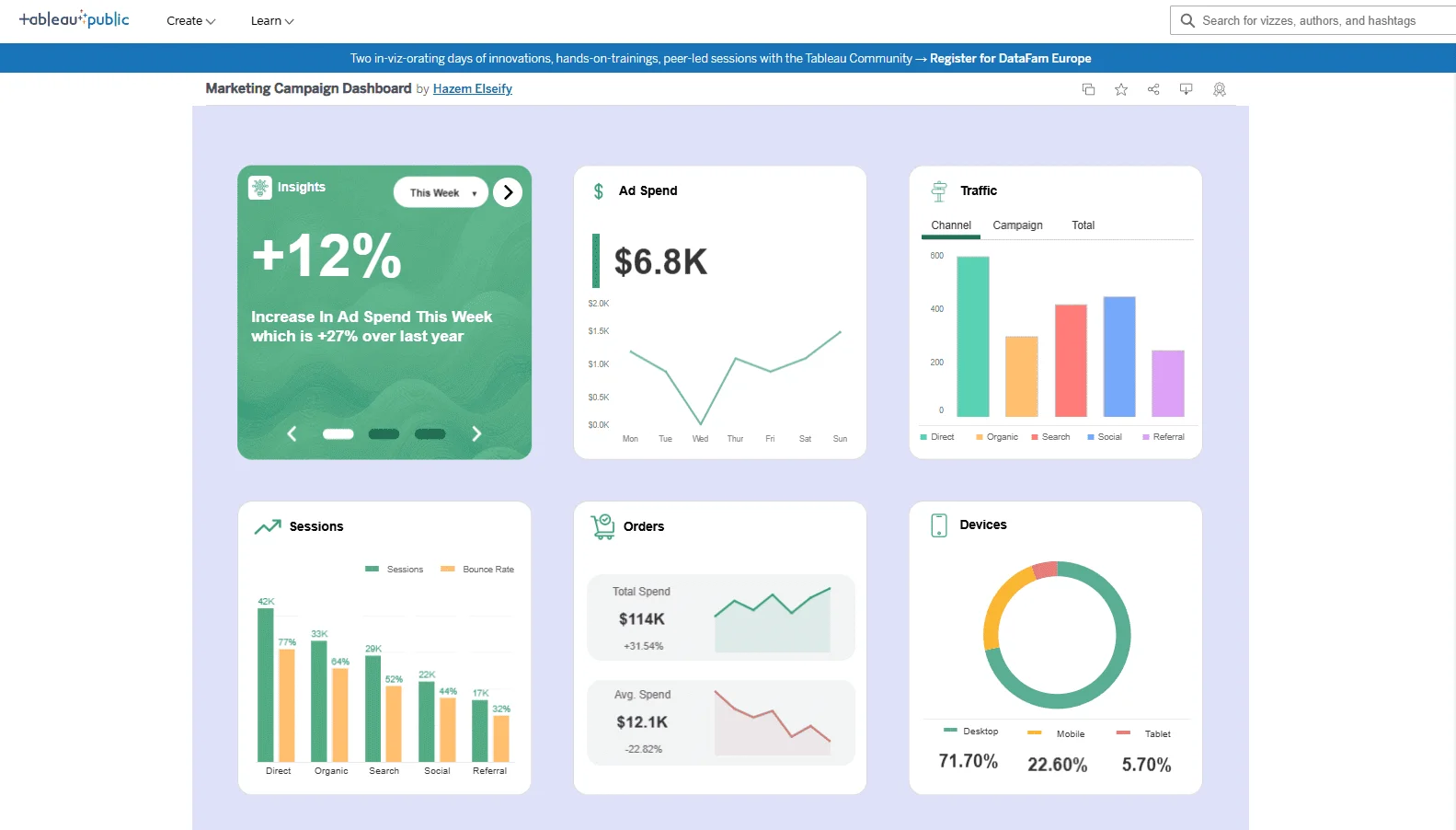Click the Organic legend swatch in Traffic
Image resolution: width=1456 pixels, height=830 pixels.
point(980,437)
